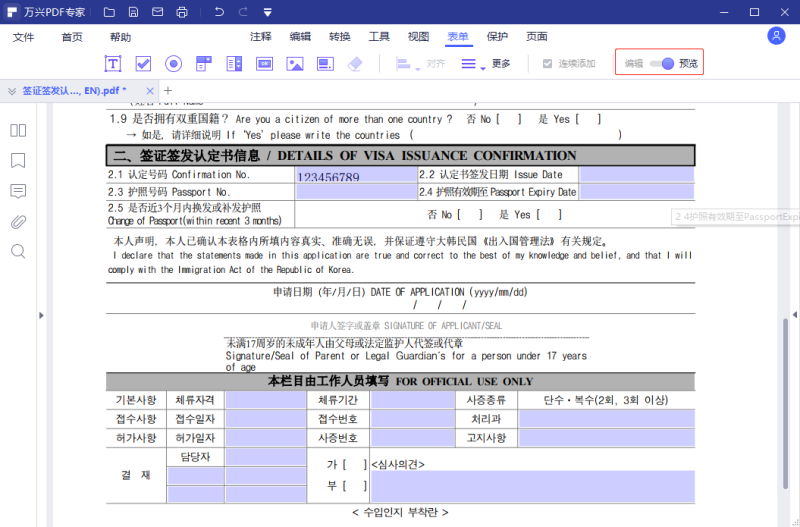The width and height of the screenshot is (800, 527).
Task: Select the Signature field form tool
Action: [x=325, y=64]
